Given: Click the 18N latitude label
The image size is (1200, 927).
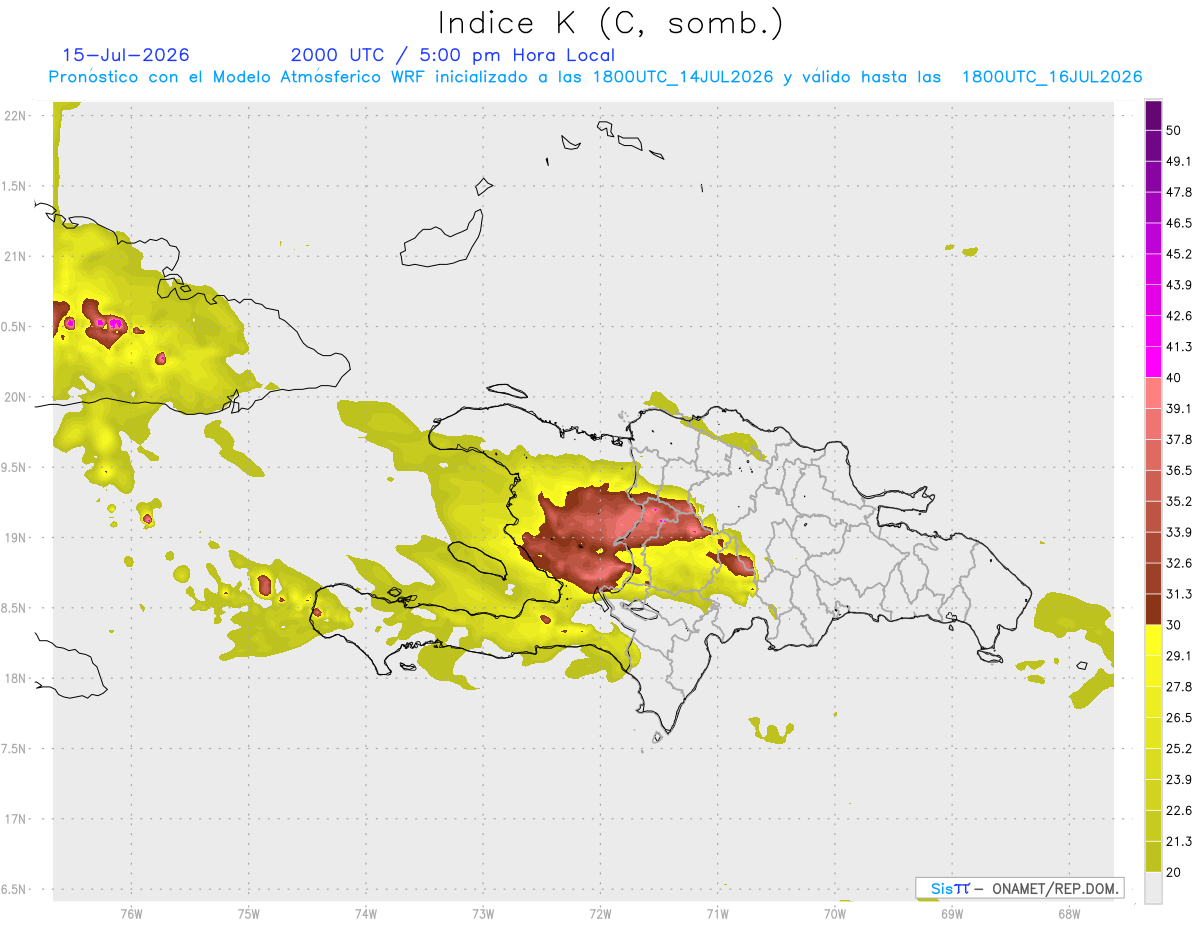Looking at the screenshot, I should 15,678.
